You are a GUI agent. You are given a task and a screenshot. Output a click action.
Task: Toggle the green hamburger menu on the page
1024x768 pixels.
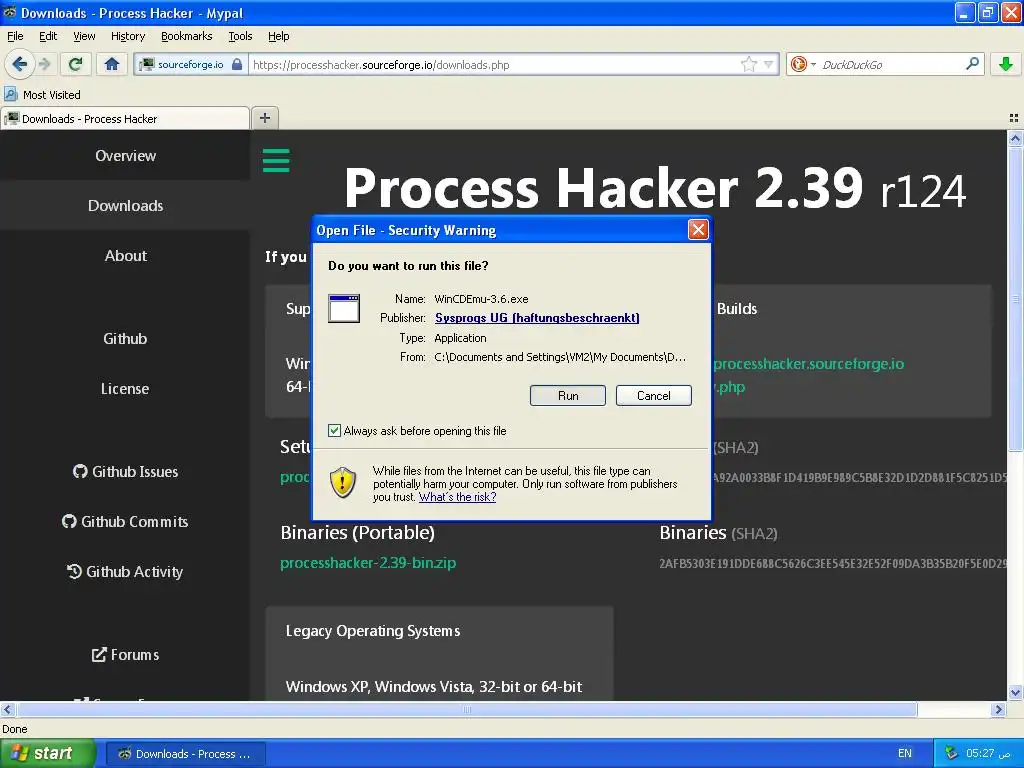[276, 161]
